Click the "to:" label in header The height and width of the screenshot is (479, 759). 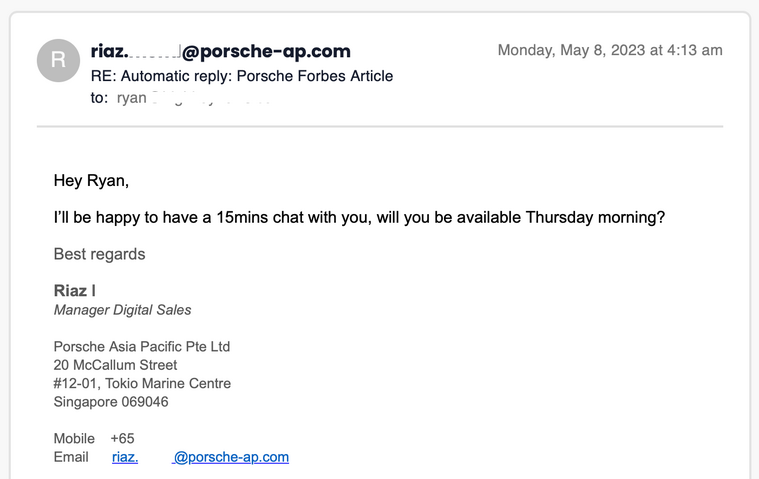(x=99, y=98)
